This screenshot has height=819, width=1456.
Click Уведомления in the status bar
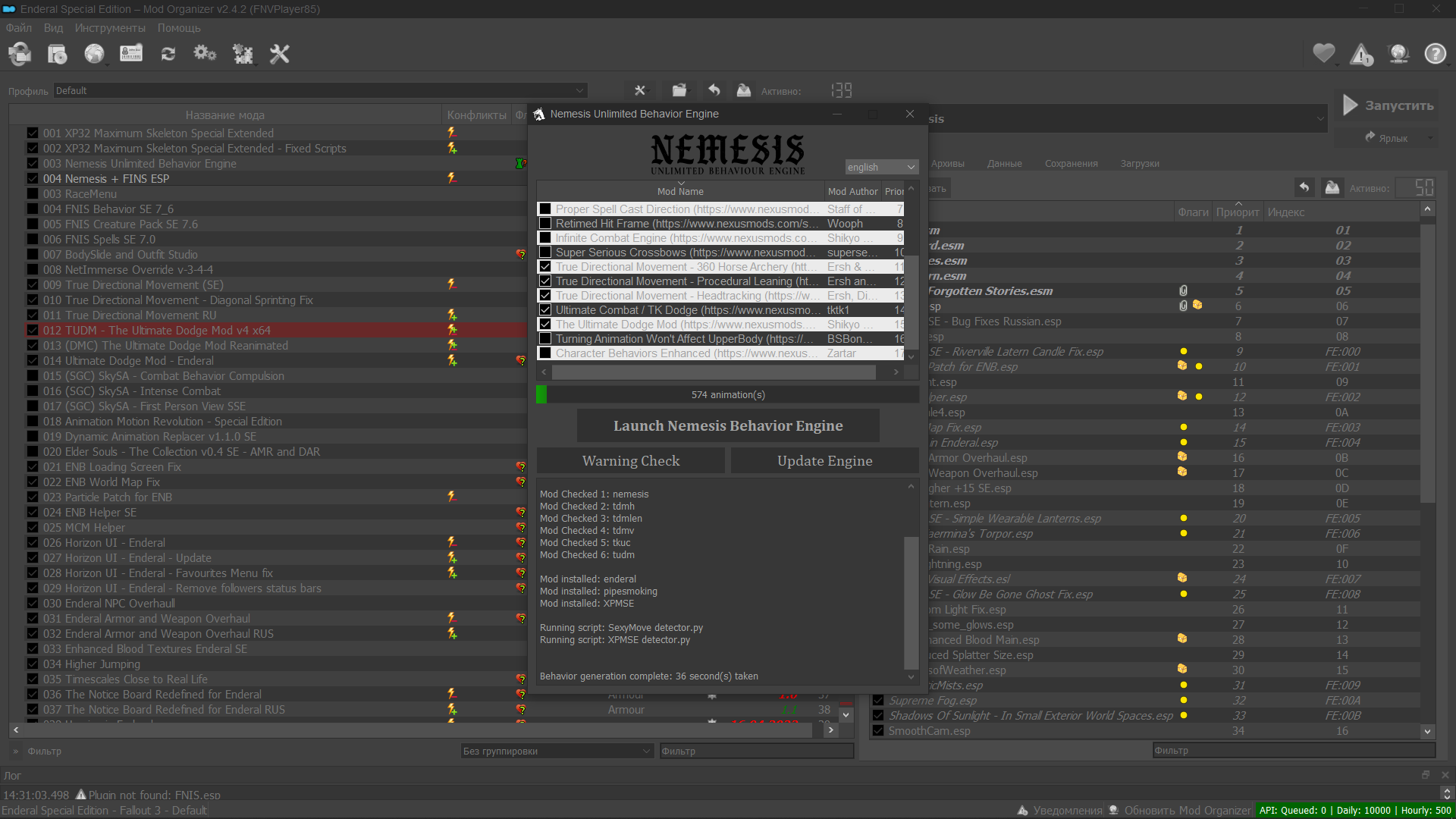pos(1059,810)
